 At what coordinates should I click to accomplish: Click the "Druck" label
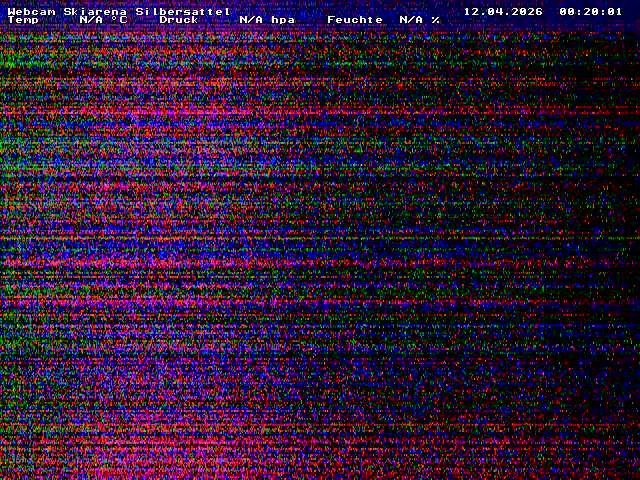tap(179, 20)
